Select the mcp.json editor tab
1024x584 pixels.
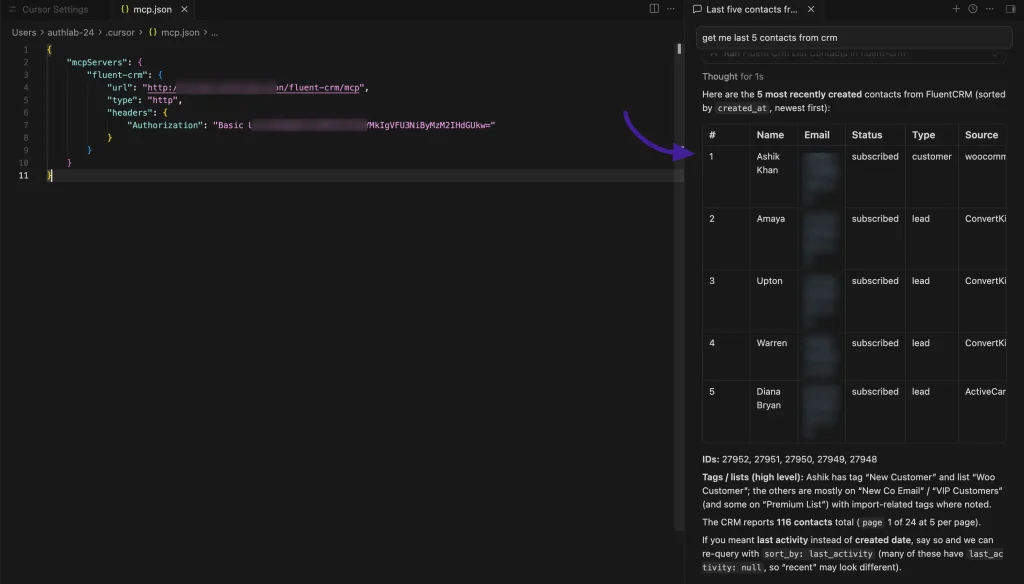pos(152,9)
